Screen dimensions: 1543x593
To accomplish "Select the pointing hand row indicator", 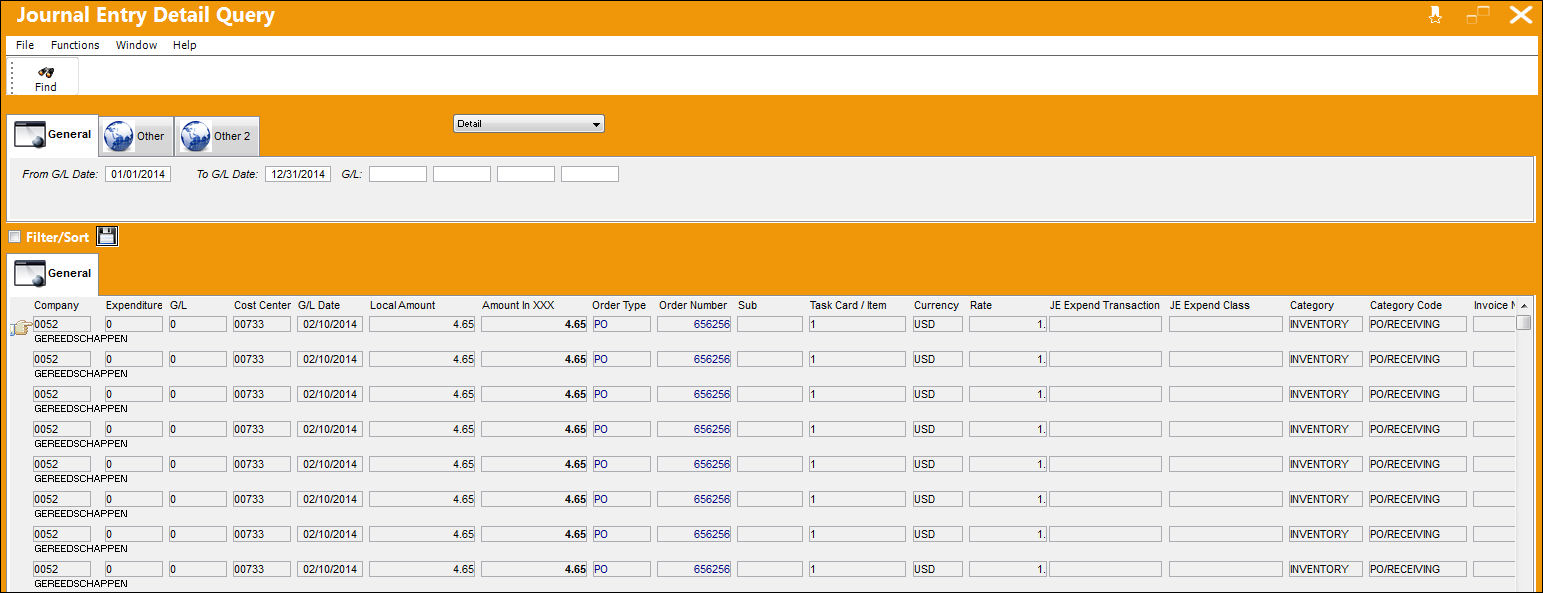I will 19,329.
